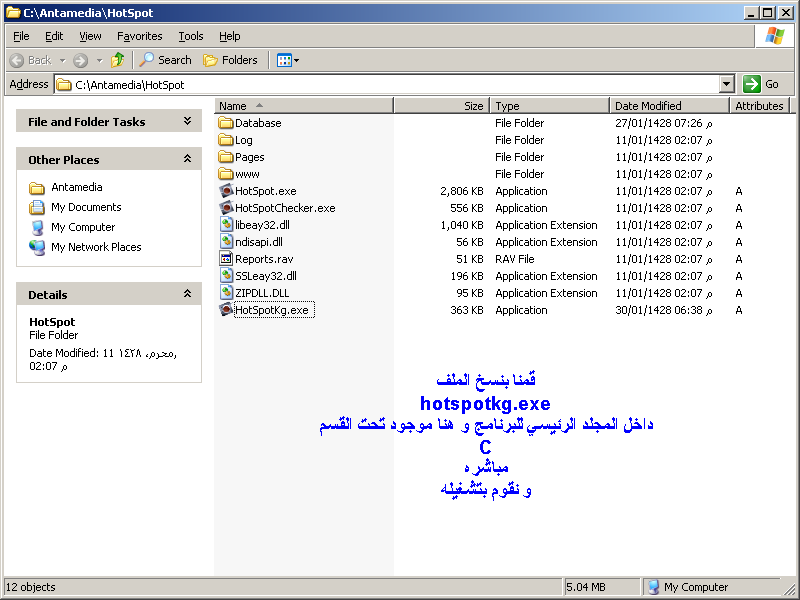
Task: Select the HotSpotKg.exe file icon
Action: [226, 310]
